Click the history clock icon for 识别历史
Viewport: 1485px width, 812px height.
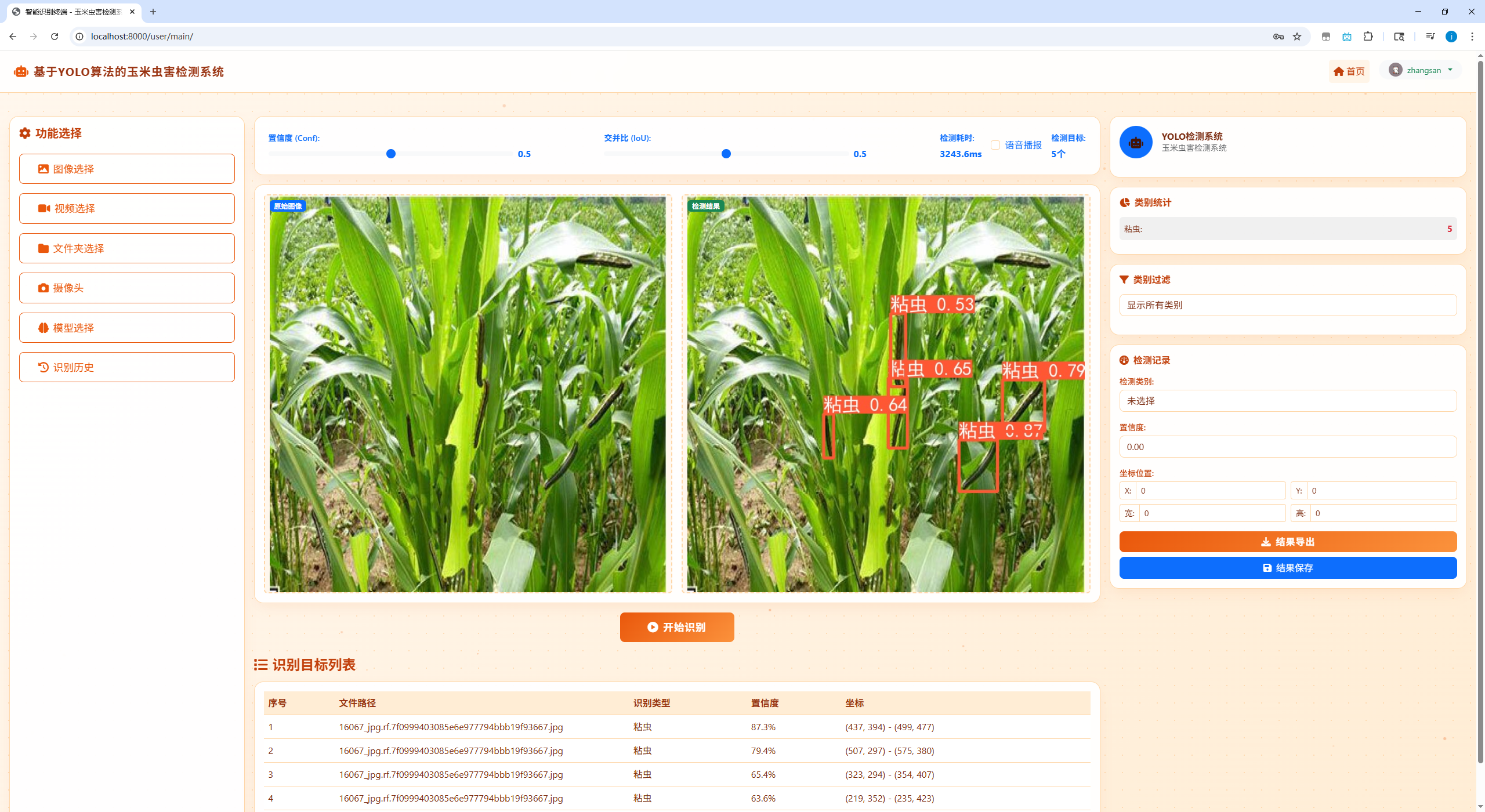click(44, 367)
